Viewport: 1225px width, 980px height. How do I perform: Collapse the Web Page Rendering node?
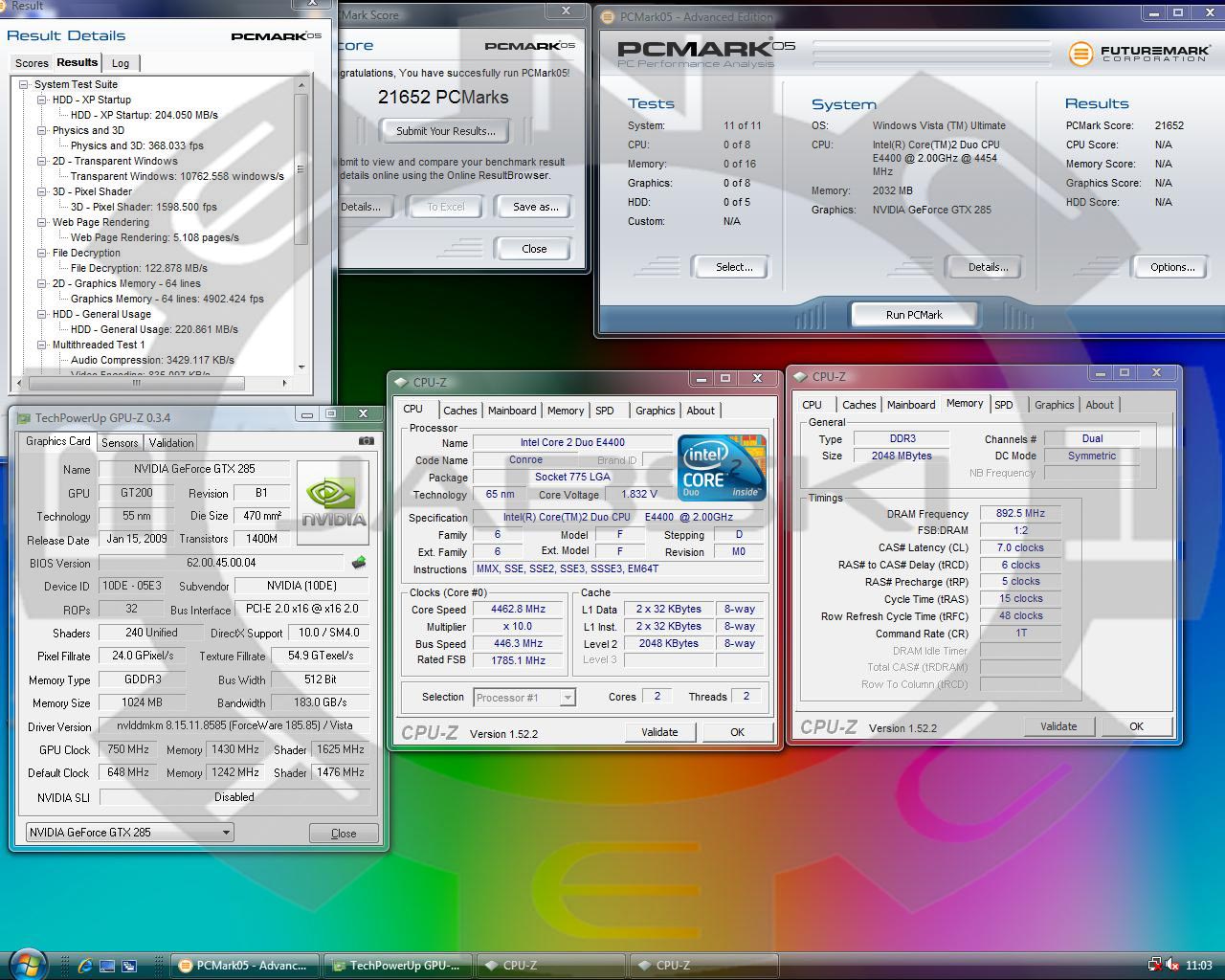(x=42, y=222)
